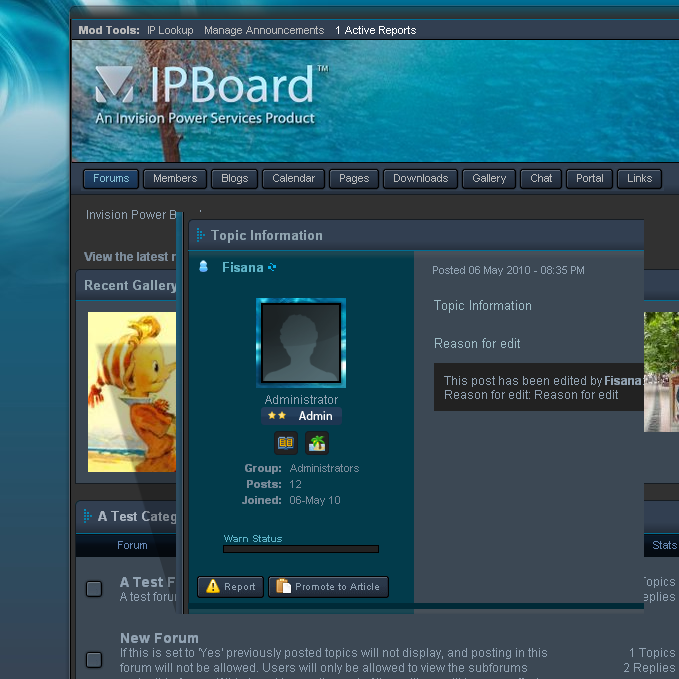Click the A Test Category heading
This screenshot has width=679, height=679.
coord(137,516)
